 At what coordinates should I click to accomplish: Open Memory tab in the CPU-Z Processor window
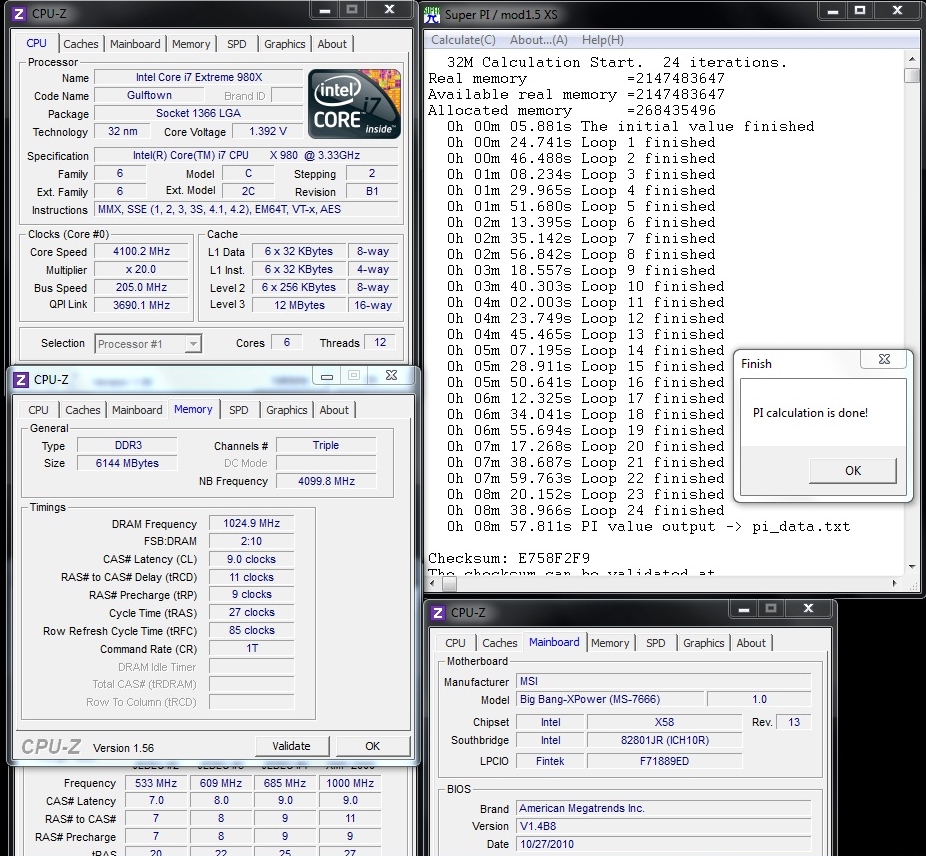pos(191,44)
